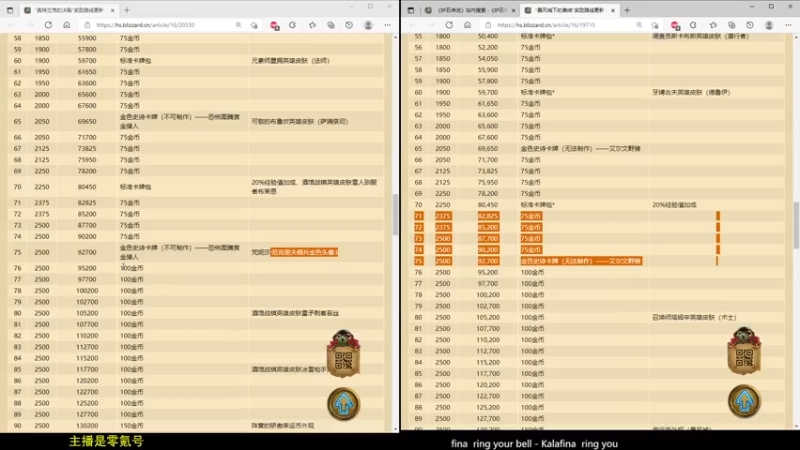
Task: Select level '58' in left table
Action: point(17,38)
